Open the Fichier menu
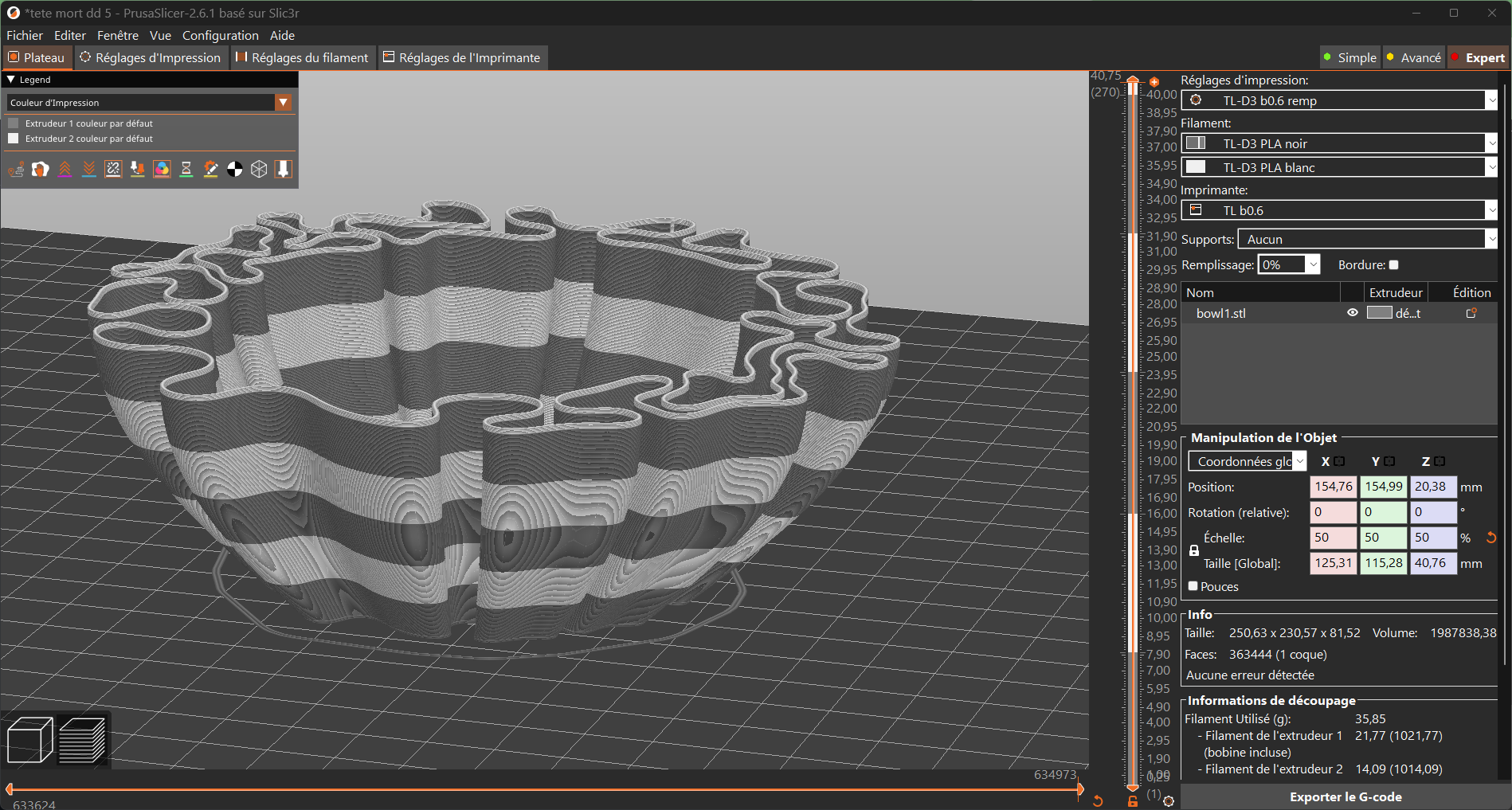 click(x=24, y=35)
